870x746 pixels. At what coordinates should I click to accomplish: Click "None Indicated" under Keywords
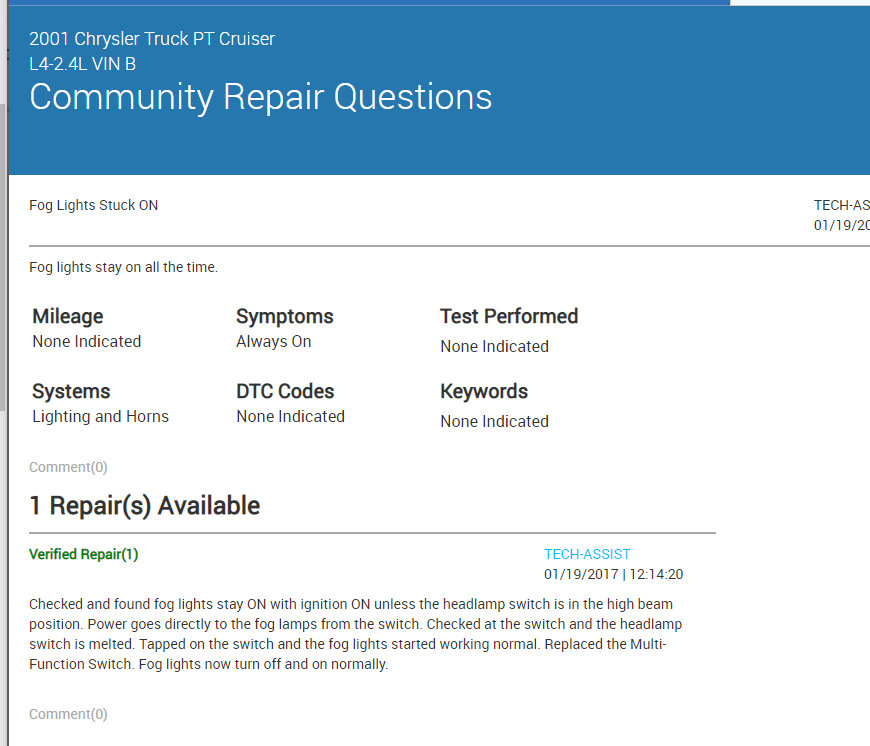pos(494,421)
